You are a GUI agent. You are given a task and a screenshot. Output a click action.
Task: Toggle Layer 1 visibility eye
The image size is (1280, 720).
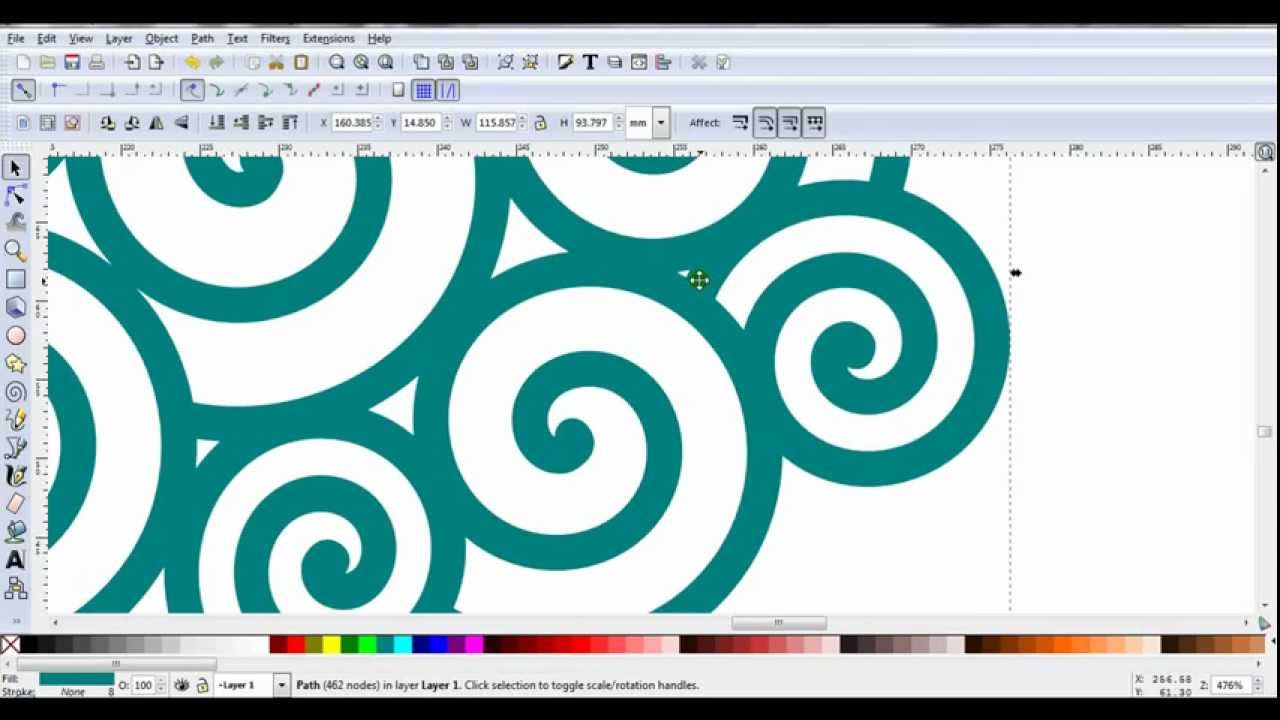pos(182,685)
